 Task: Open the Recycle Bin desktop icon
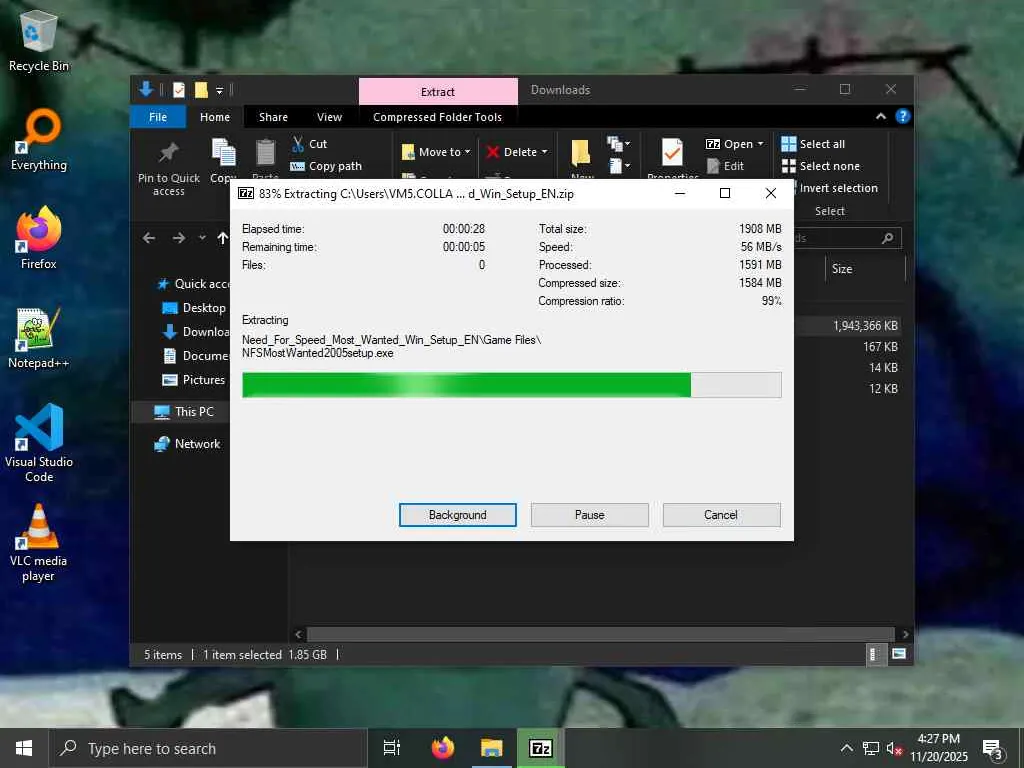point(39,40)
